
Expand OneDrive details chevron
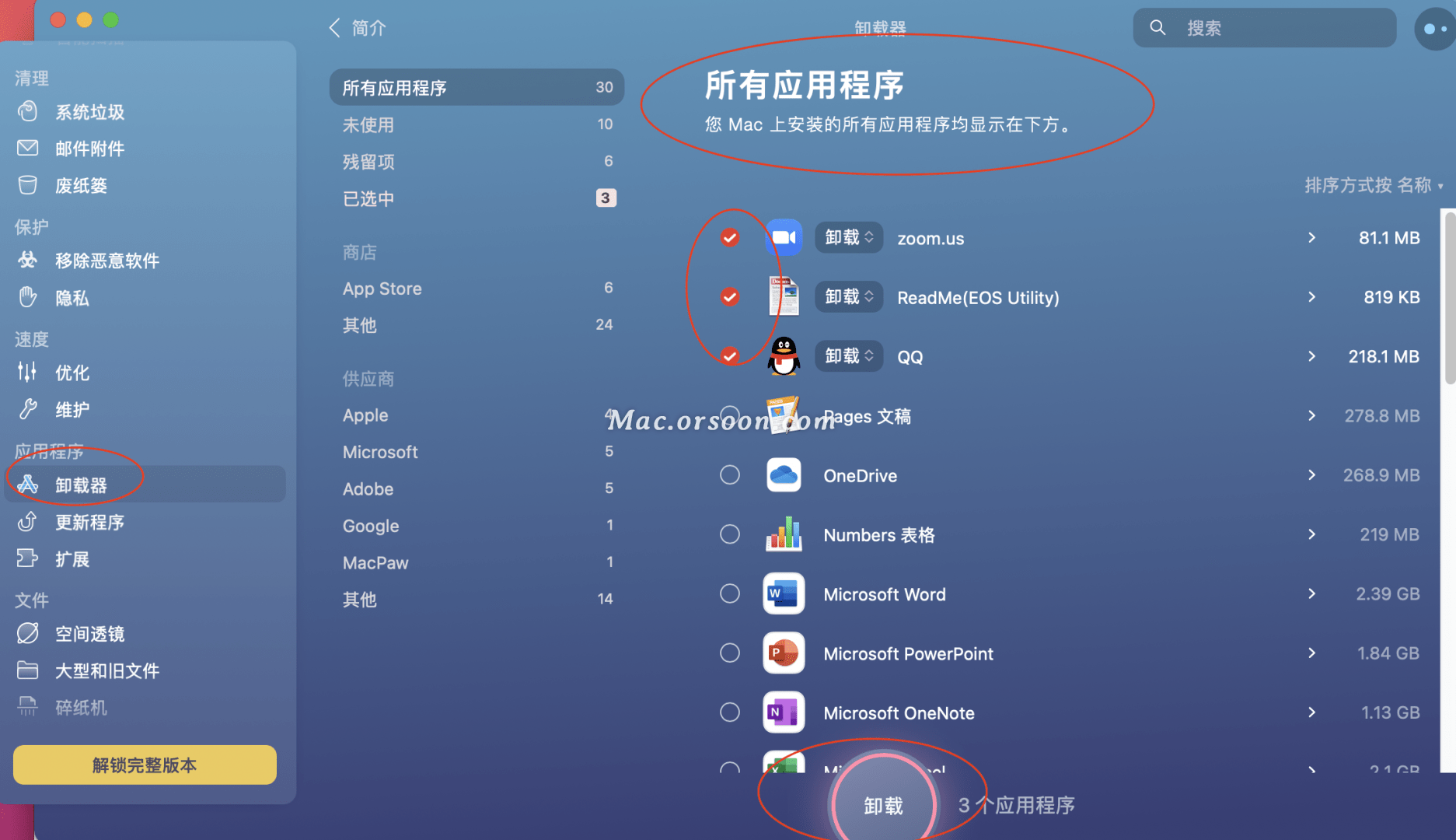1311,474
